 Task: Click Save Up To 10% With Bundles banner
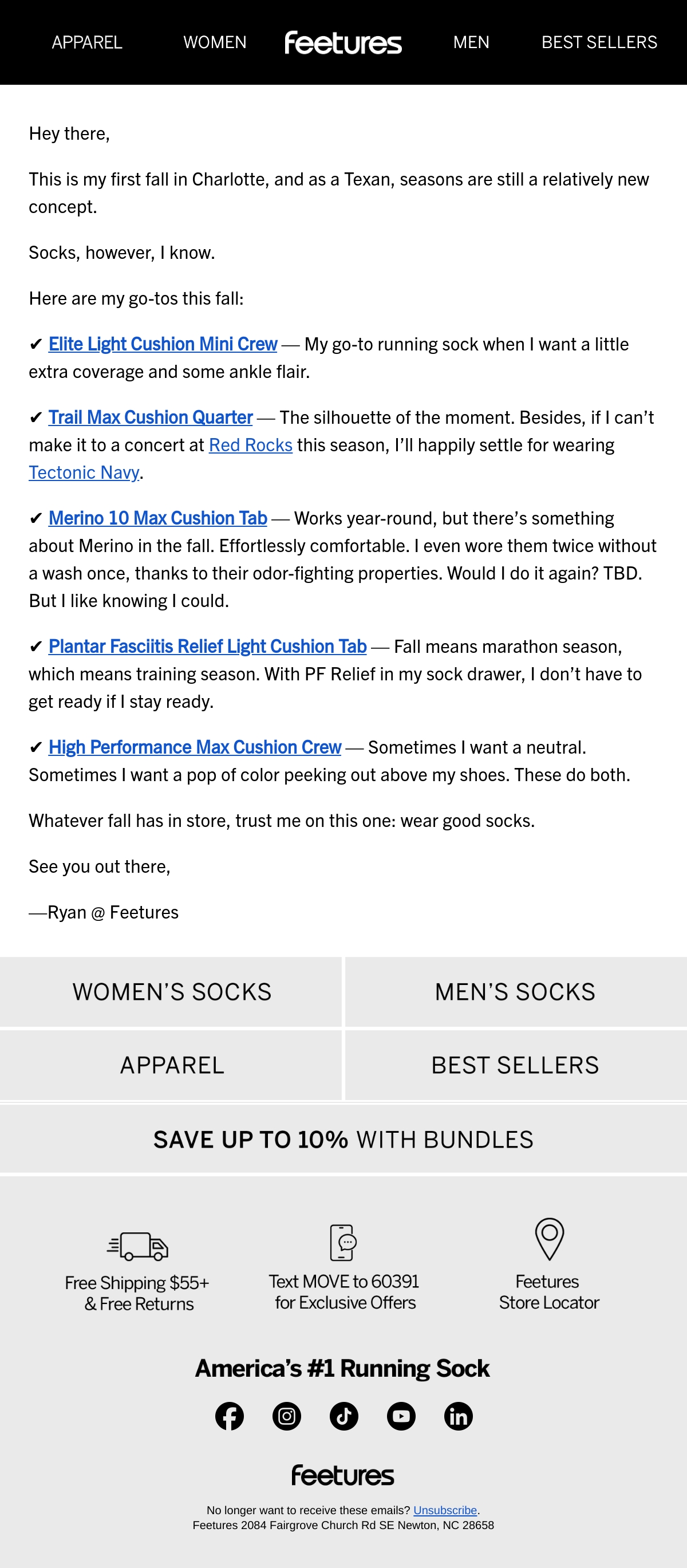pos(343,1140)
